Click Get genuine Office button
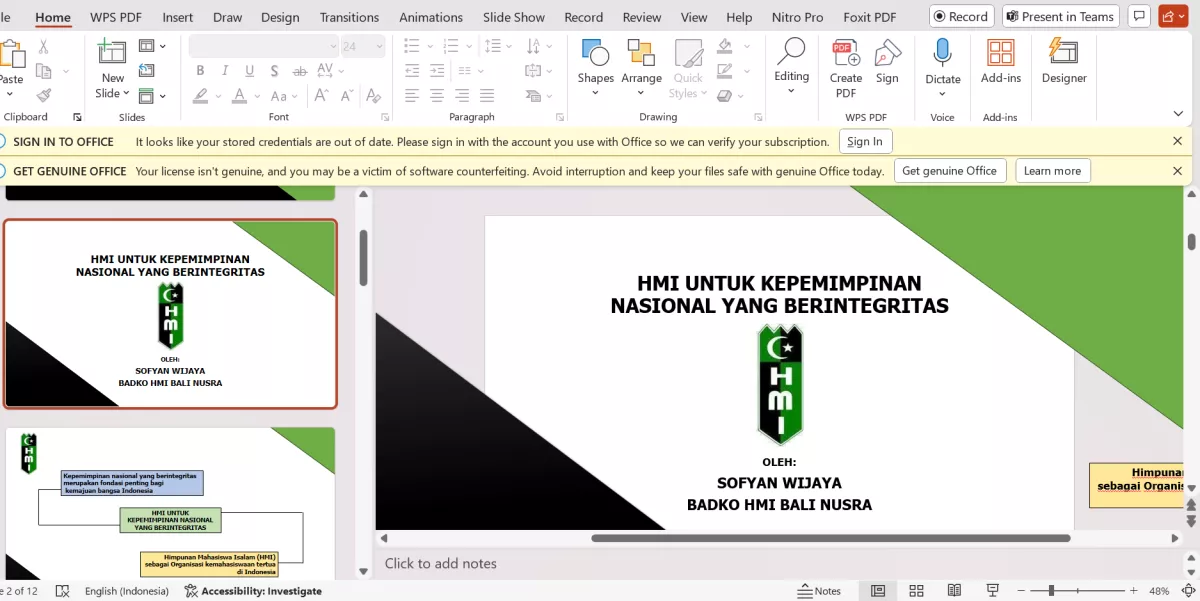 point(949,171)
